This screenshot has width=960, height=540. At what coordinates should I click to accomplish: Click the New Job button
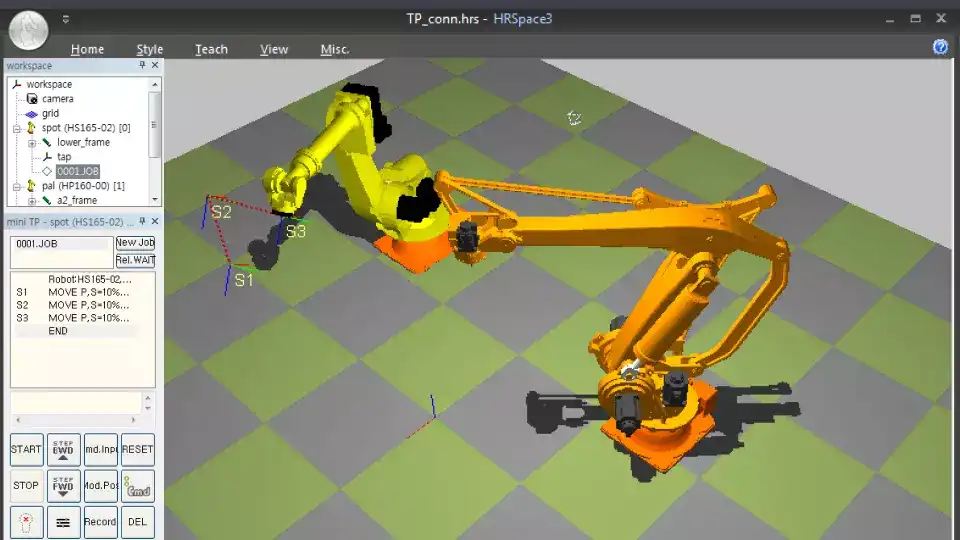coord(135,243)
